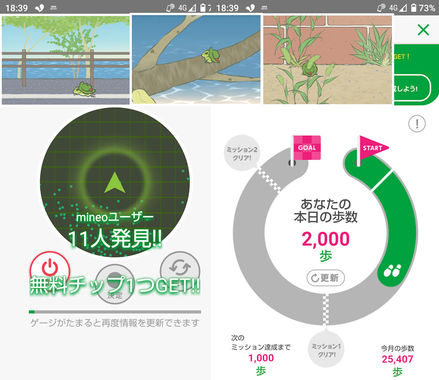Open the frog-by-the-brick-wall photo thumbnail
Image resolution: width=439 pixels, height=380 pixels.
(328, 60)
